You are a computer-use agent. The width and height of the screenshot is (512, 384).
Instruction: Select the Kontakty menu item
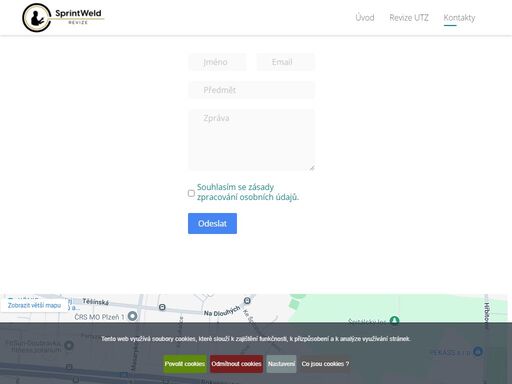[459, 18]
